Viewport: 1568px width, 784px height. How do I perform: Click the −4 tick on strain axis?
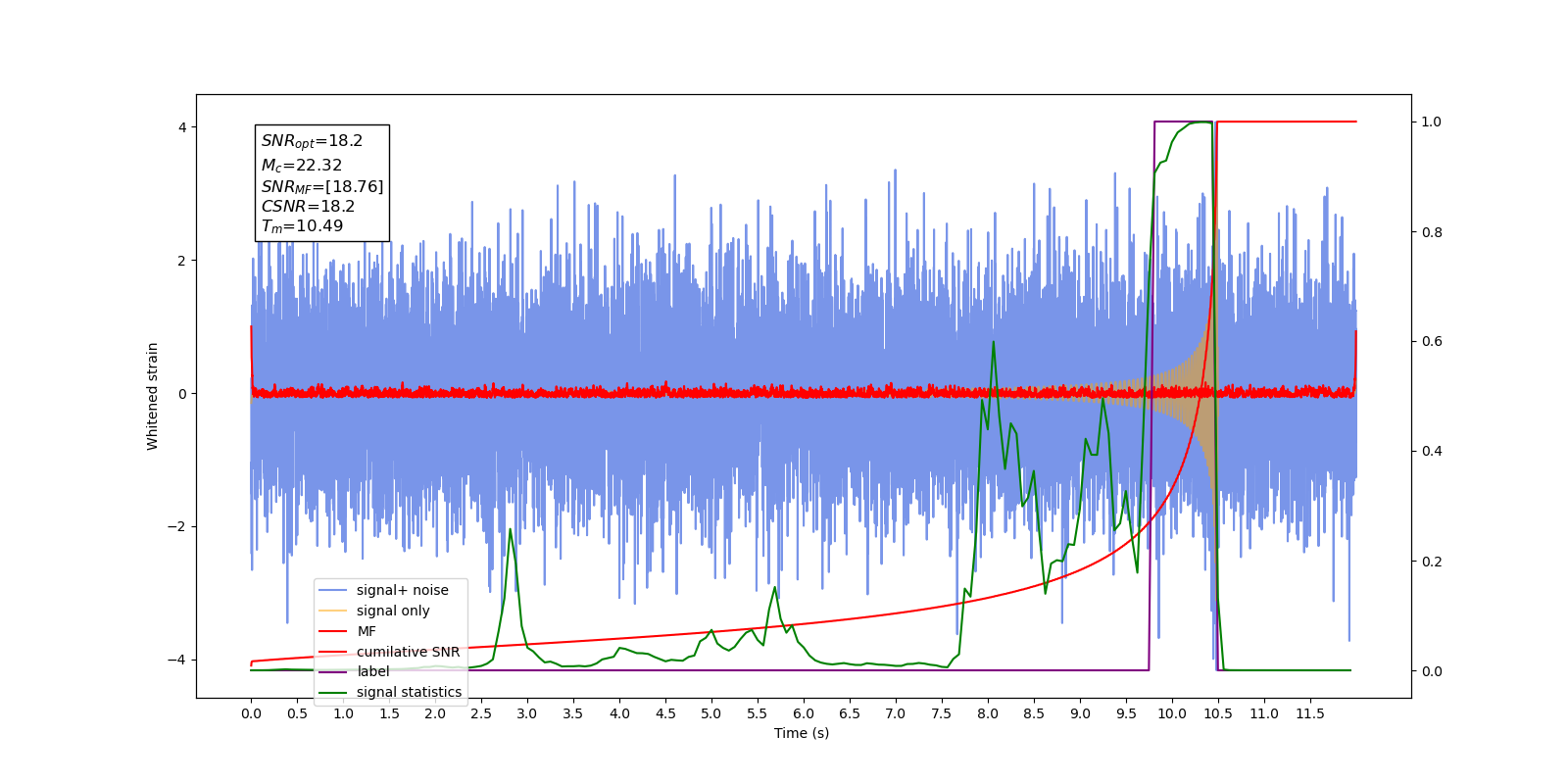[176, 660]
